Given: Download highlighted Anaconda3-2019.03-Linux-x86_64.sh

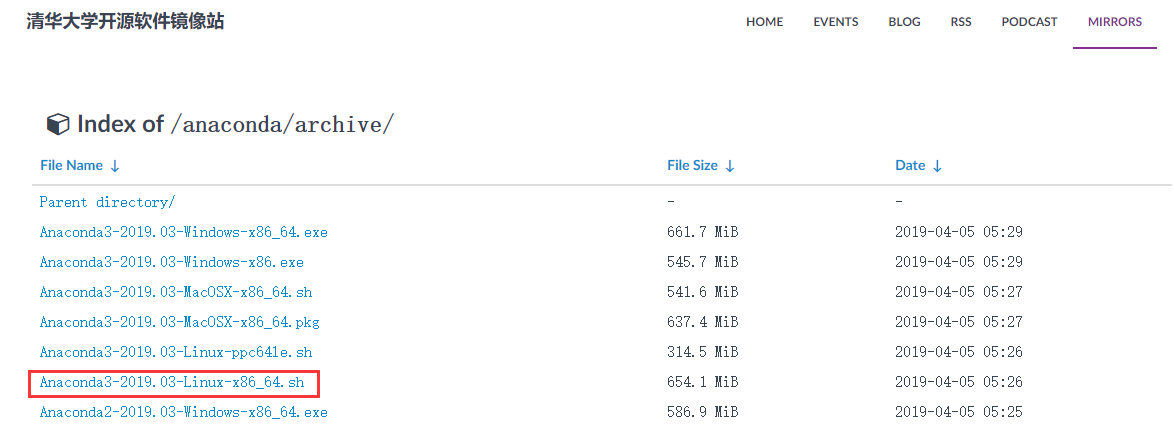Looking at the screenshot, I should pos(172,382).
